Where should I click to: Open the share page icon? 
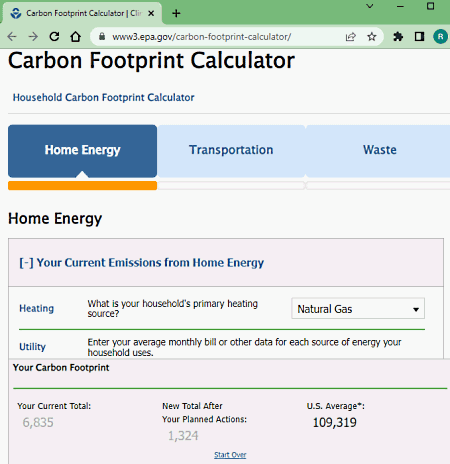pos(351,36)
